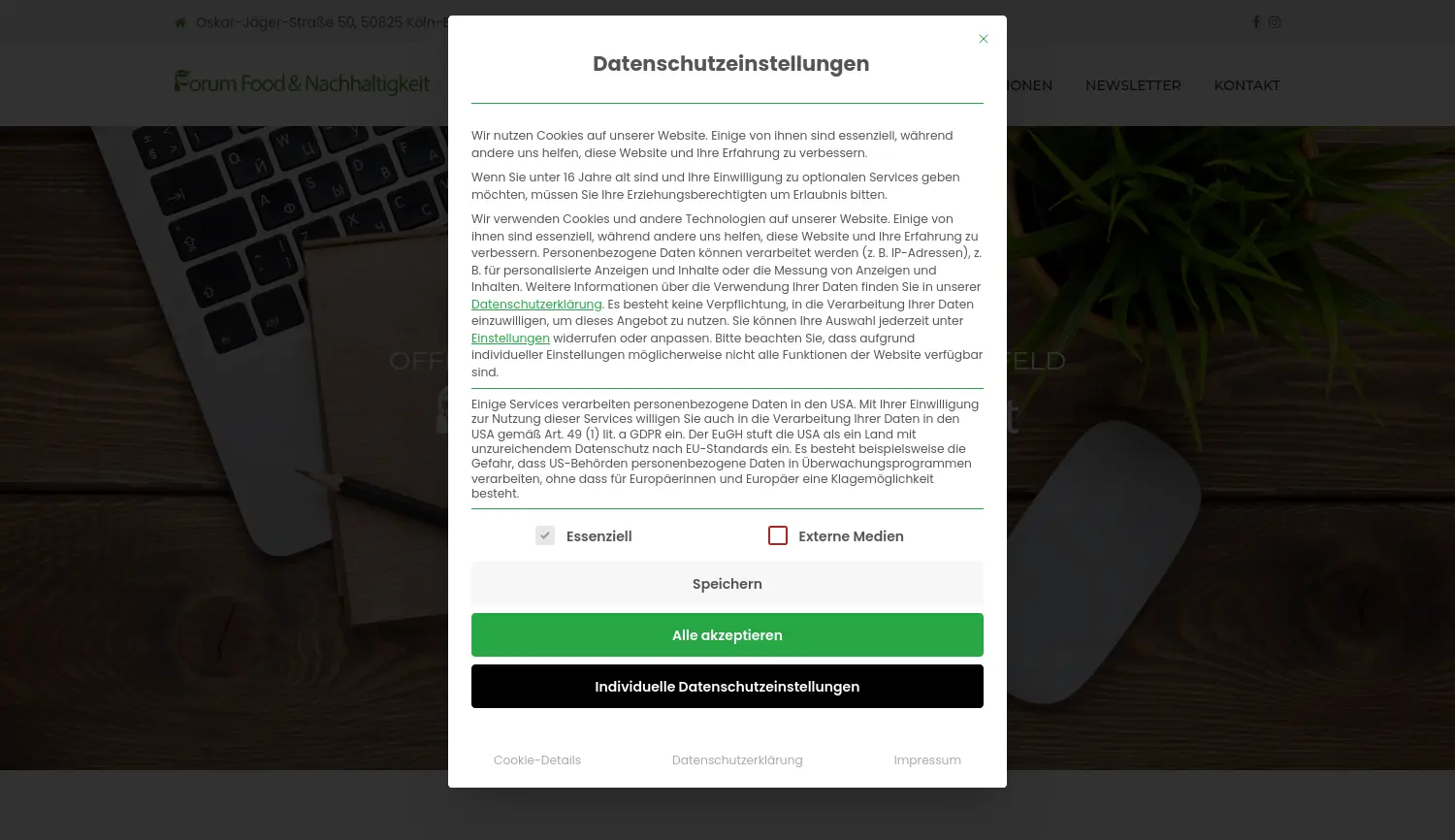Click the Datenschutzeinstellungen dialog heading
This screenshot has width=1455, height=840.
pyautogui.click(x=731, y=64)
